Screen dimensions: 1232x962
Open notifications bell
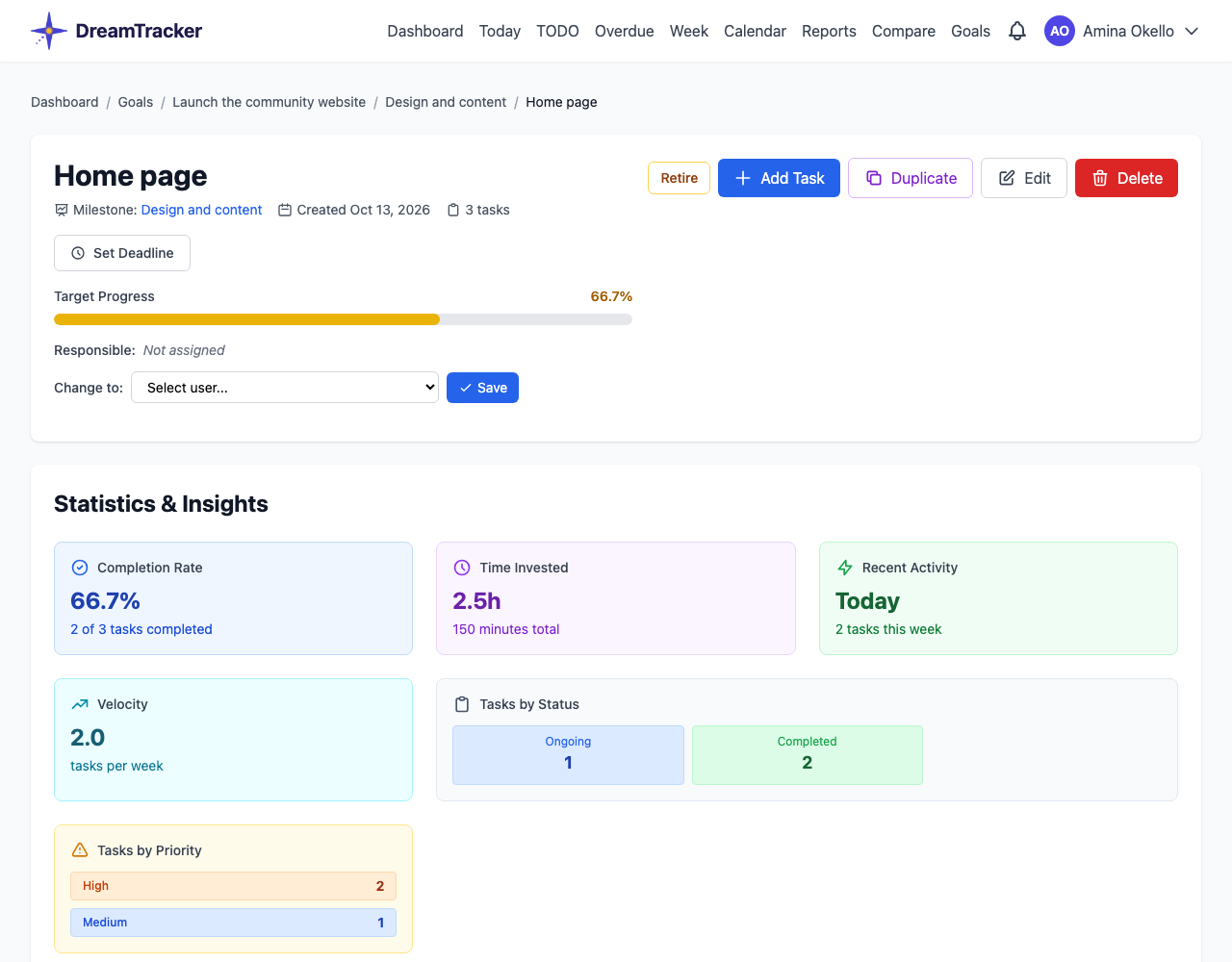pyautogui.click(x=1017, y=31)
